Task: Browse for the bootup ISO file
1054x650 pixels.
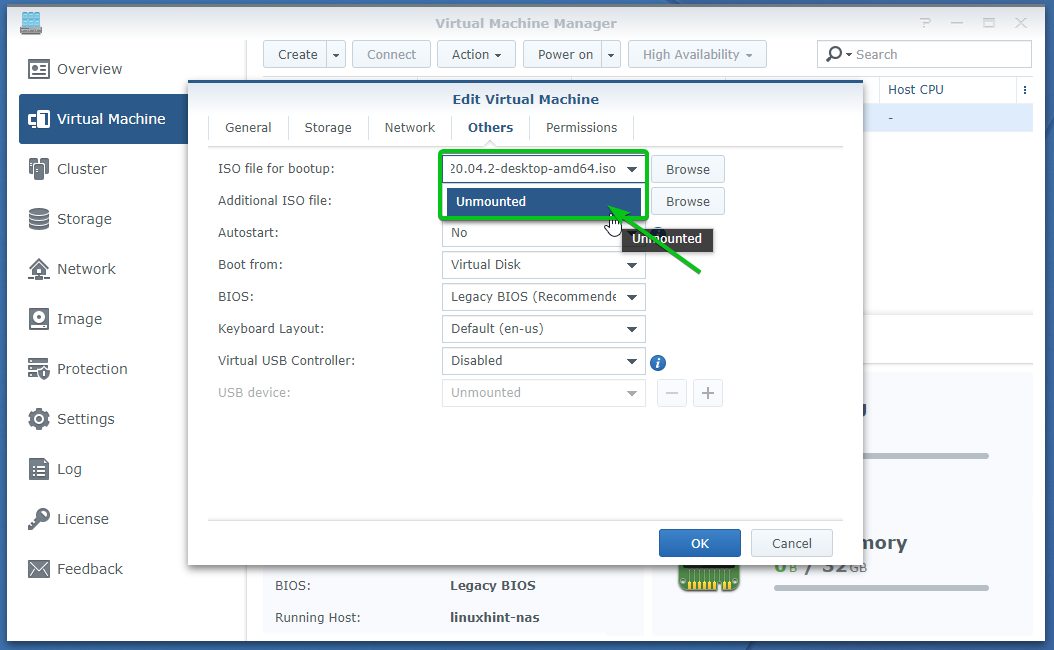Action: tap(688, 170)
